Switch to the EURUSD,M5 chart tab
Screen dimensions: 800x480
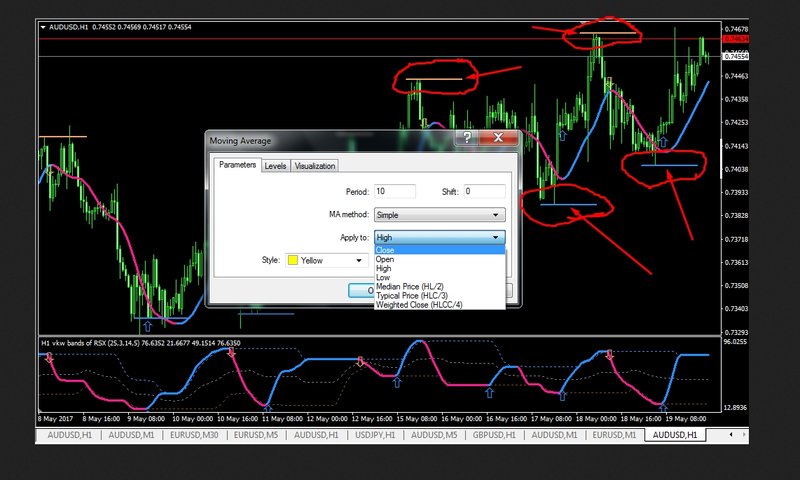[x=256, y=435]
